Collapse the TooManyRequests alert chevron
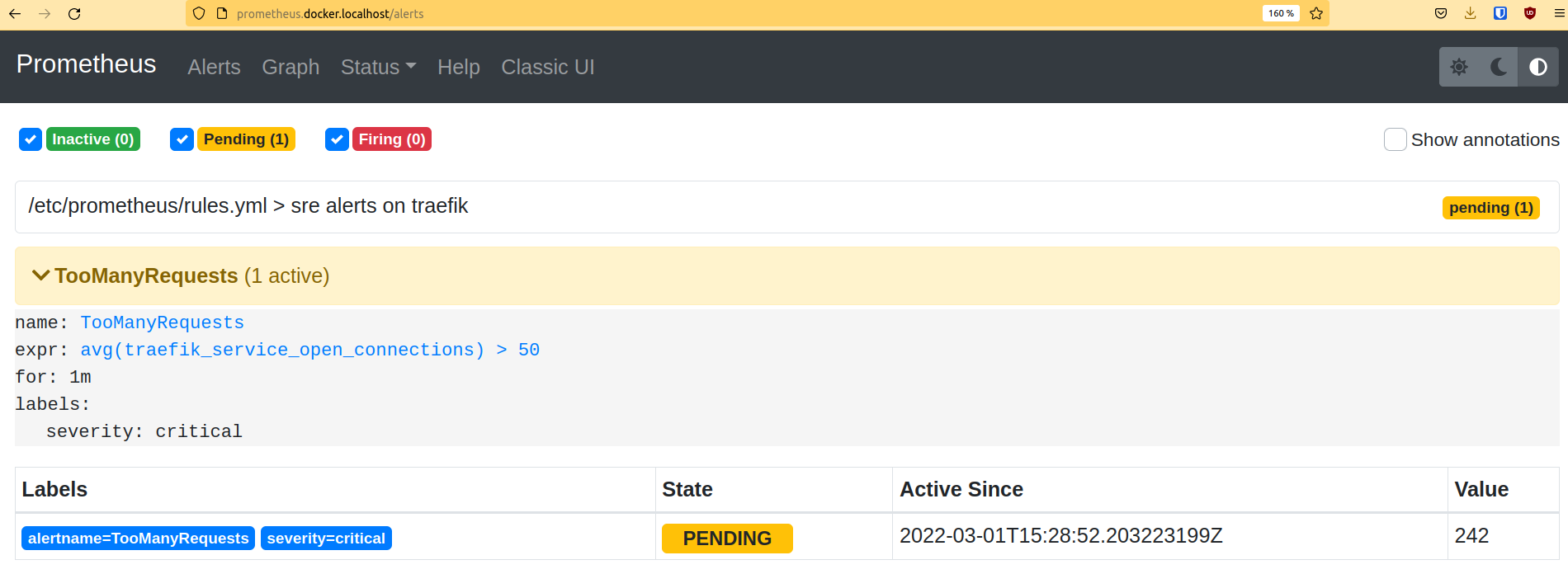1568x574 pixels. [40, 275]
